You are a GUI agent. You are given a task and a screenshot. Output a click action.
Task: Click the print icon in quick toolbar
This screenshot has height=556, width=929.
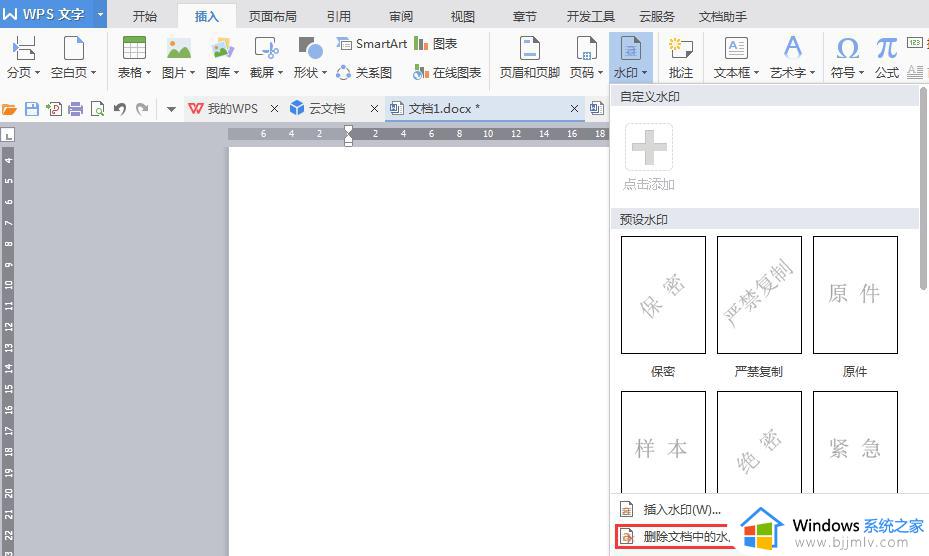tap(76, 109)
